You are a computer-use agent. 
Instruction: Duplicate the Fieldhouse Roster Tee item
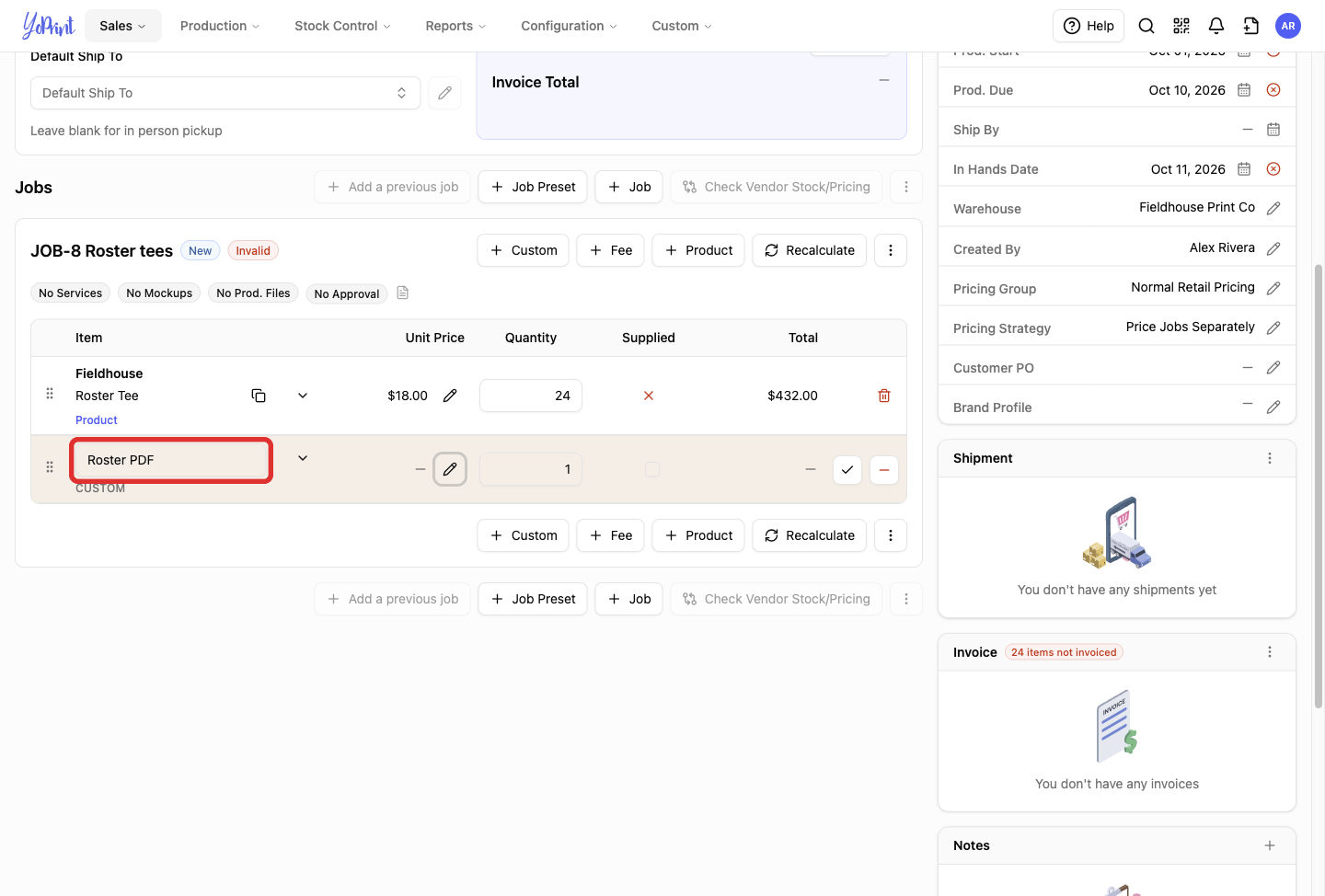[259, 396]
